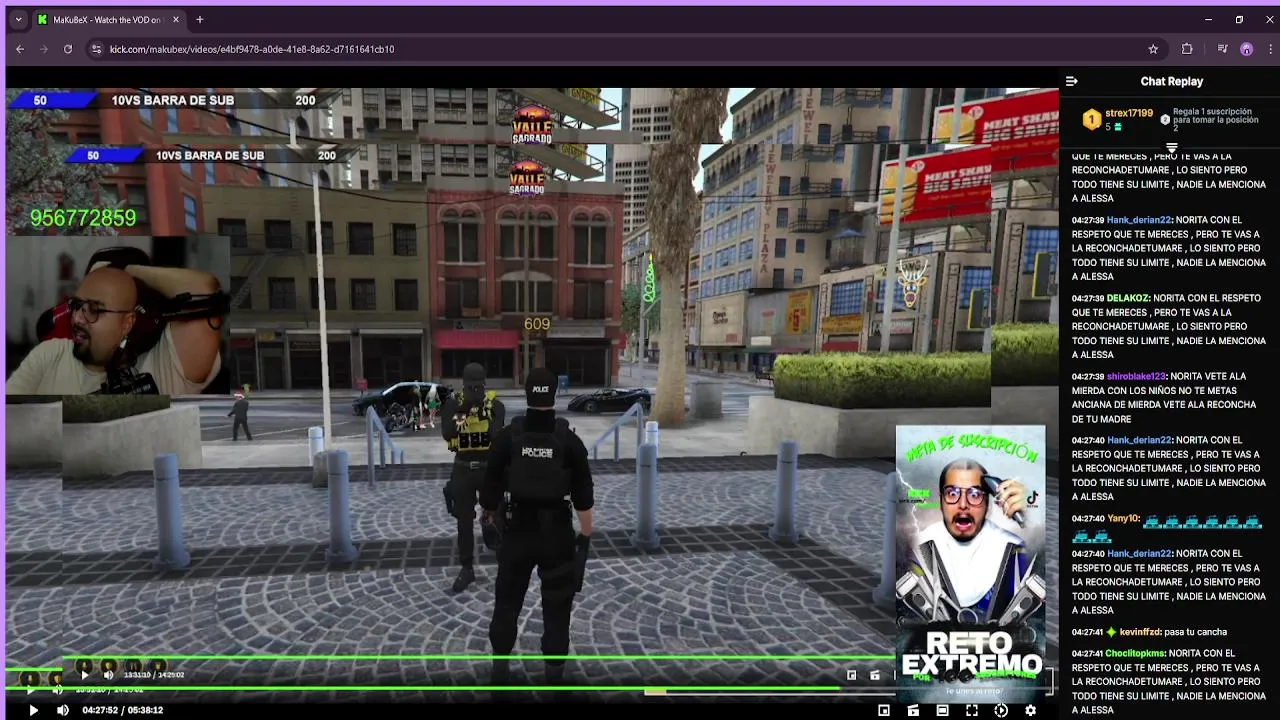
Task: Click the 04:27:52 / 05:38:12 timestamp
Action: 122,710
